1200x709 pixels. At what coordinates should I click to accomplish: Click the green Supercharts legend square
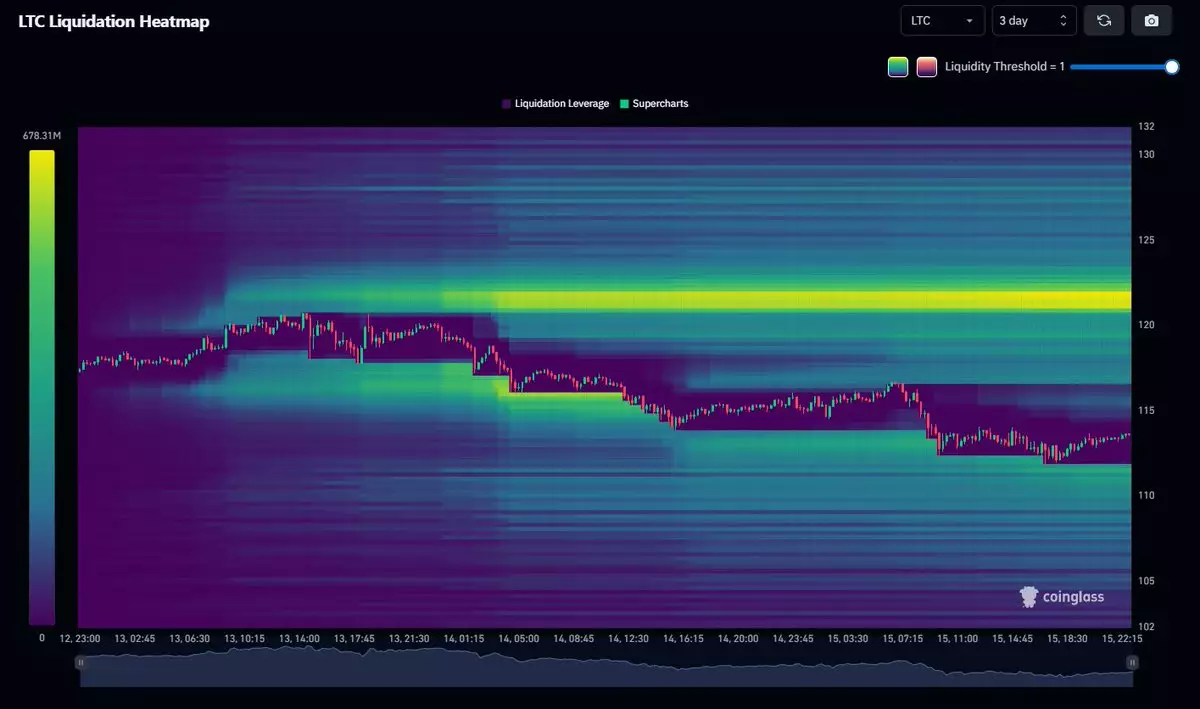(x=624, y=104)
